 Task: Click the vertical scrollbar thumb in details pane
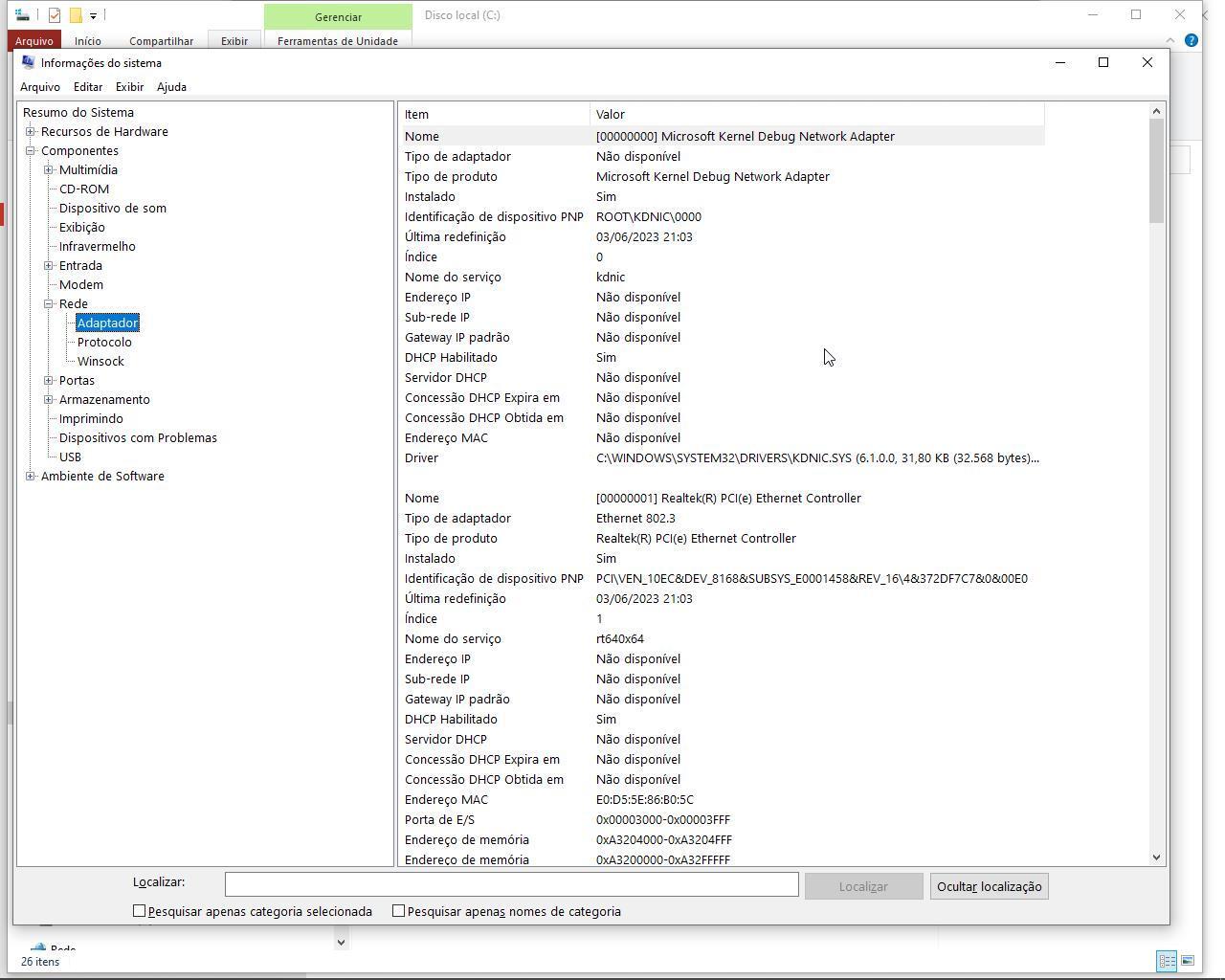[1156, 171]
